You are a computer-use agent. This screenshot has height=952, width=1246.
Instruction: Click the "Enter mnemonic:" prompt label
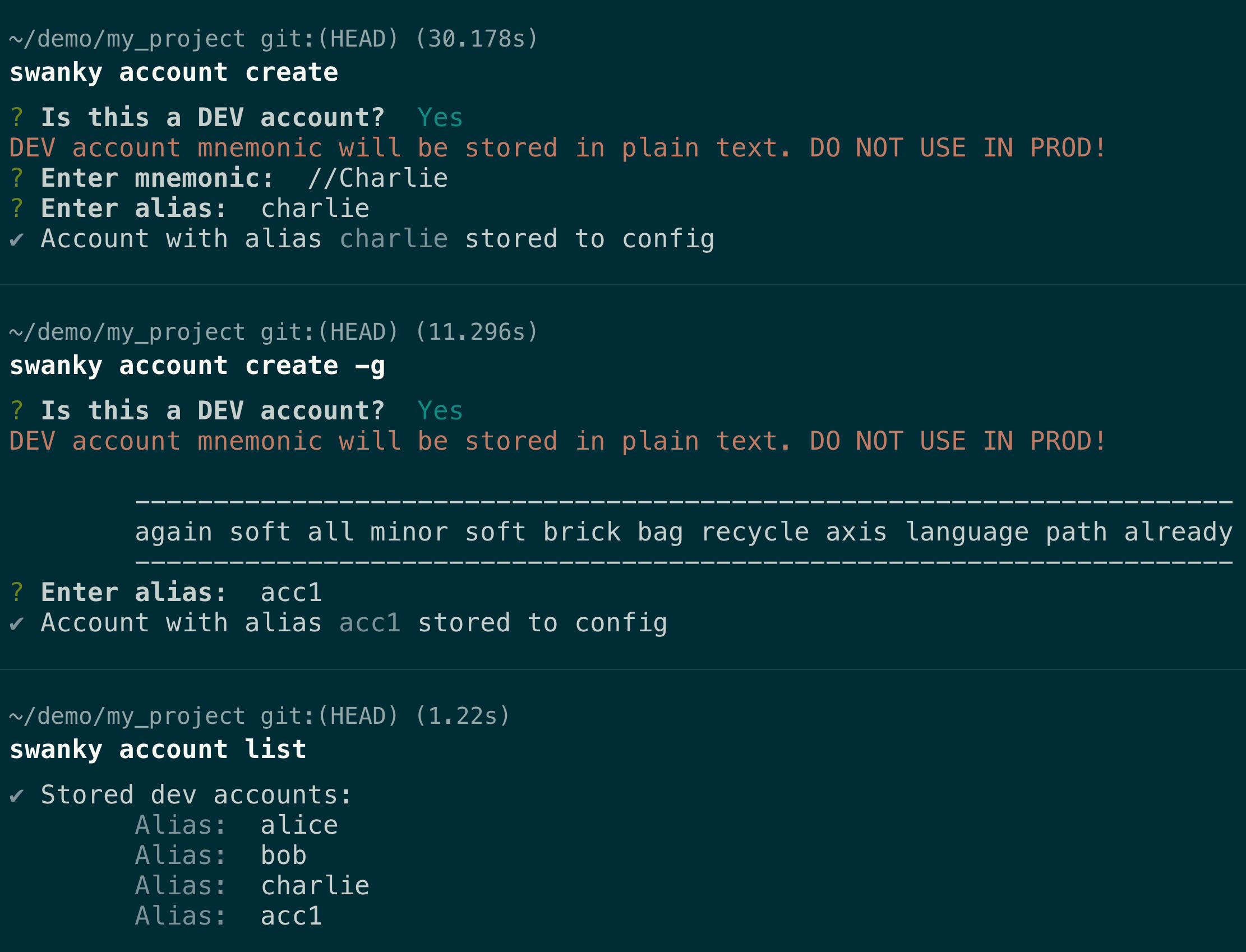click(x=158, y=178)
